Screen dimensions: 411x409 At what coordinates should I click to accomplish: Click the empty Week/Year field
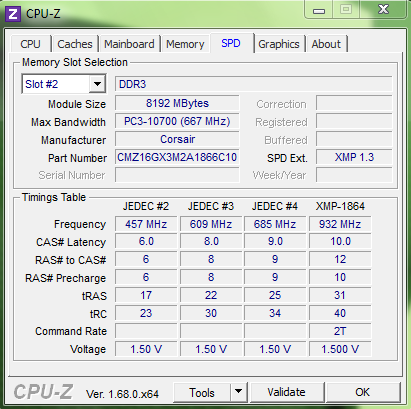click(x=354, y=175)
